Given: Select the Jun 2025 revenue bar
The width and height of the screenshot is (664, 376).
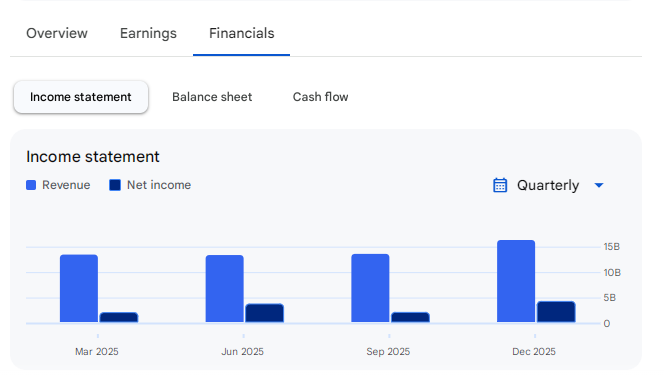Looking at the screenshot, I should (x=225, y=289).
